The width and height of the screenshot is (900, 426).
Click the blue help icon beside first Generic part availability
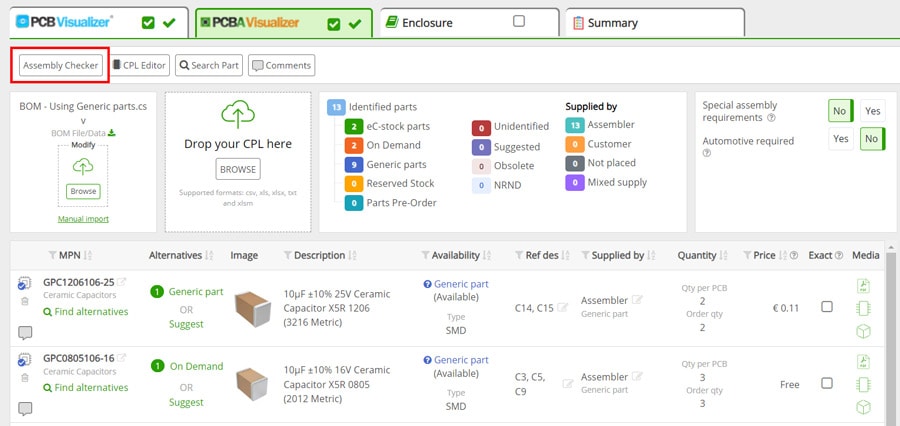point(427,284)
